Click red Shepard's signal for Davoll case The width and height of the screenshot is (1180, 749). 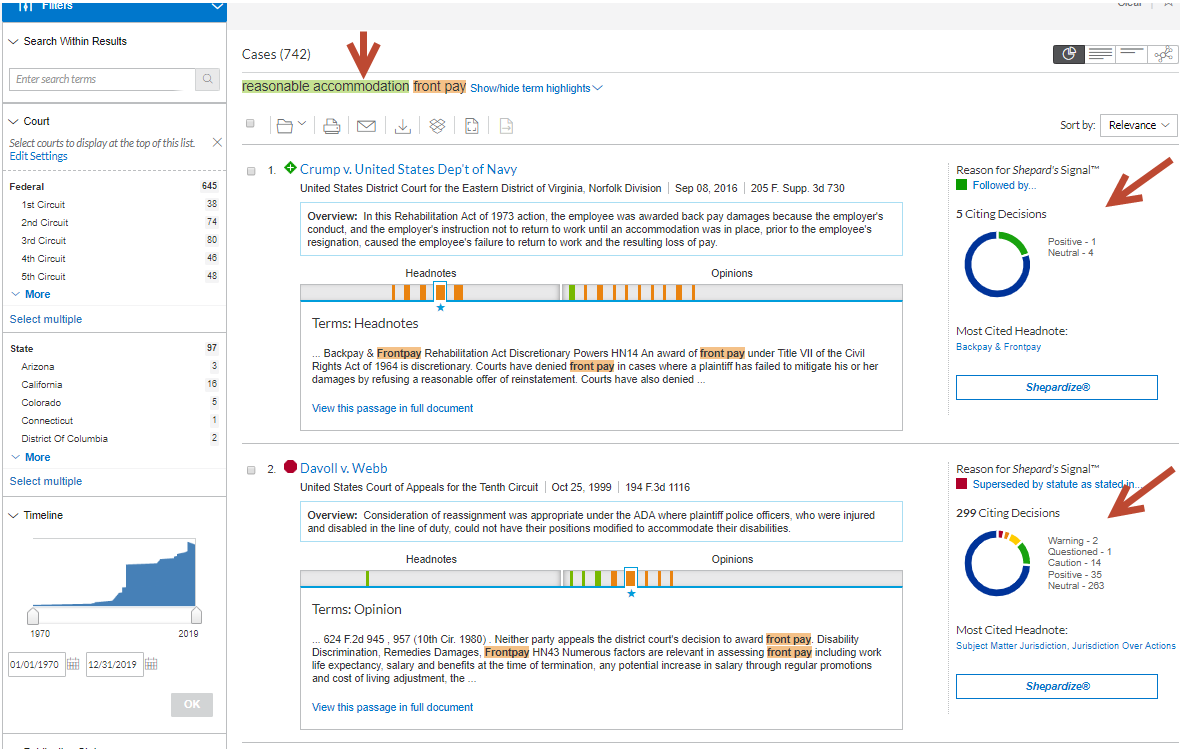290,467
